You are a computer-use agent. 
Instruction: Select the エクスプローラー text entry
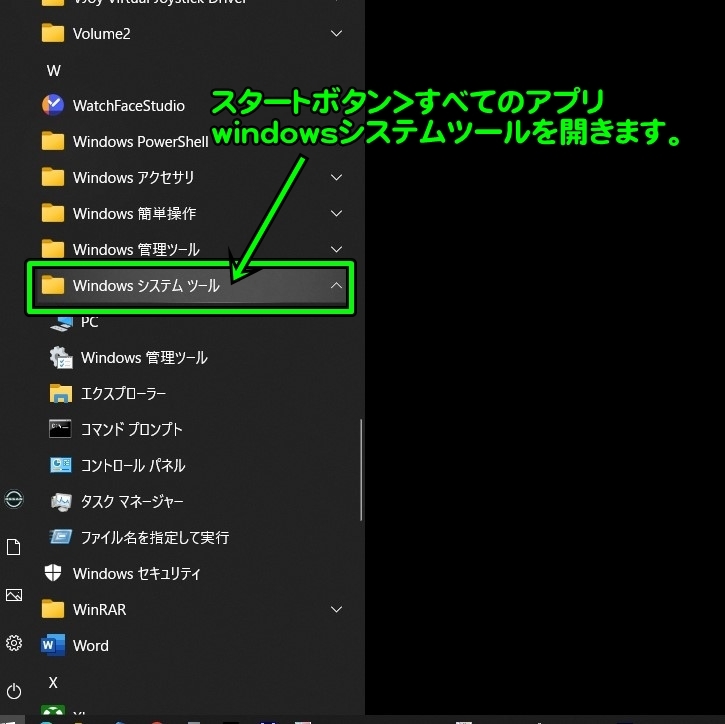point(123,394)
